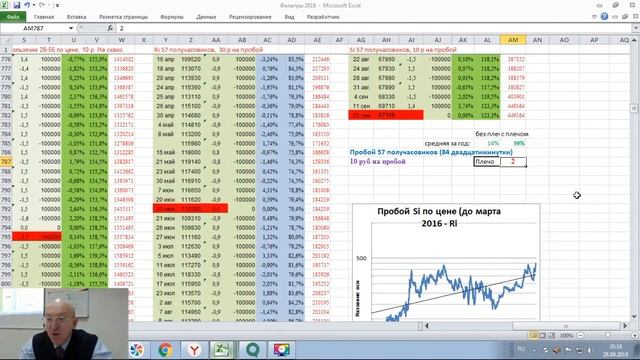The image size is (640, 360).
Task: Click the horizontal scrollbar right arrow
Action: (625, 326)
